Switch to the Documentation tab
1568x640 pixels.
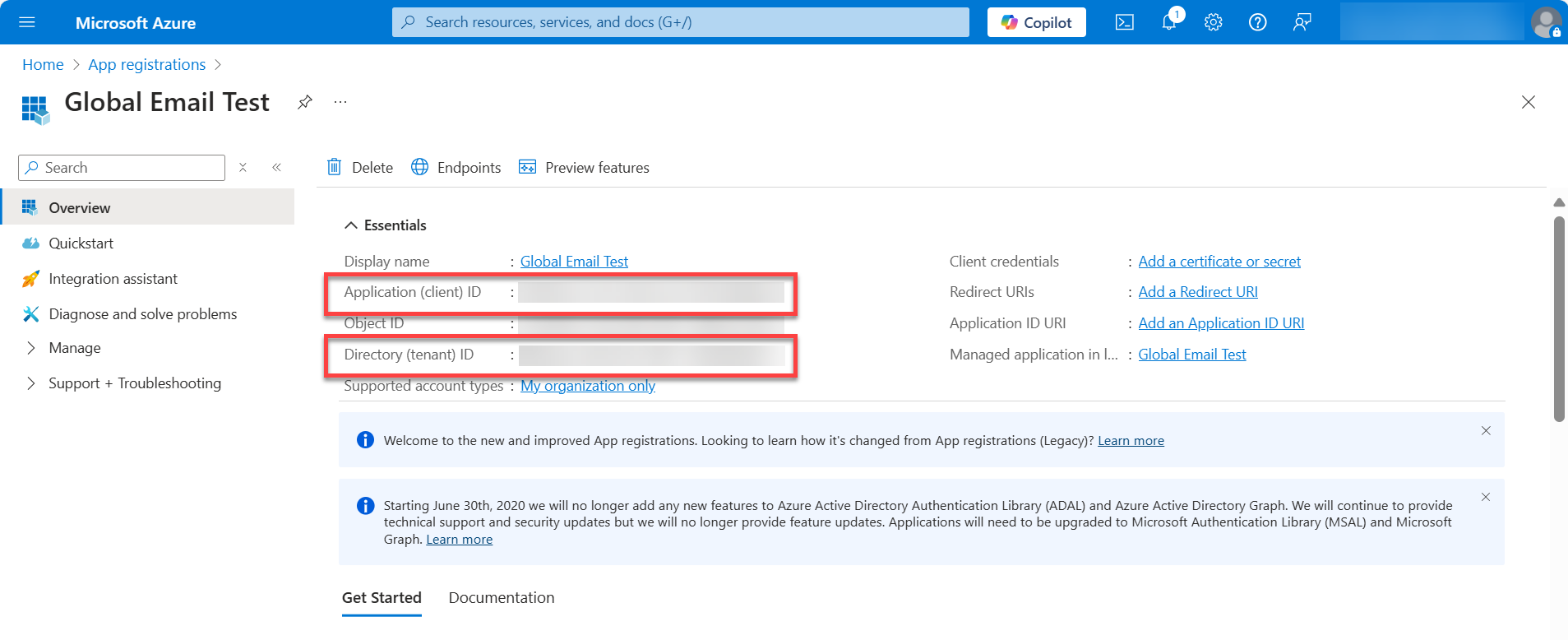[501, 598]
